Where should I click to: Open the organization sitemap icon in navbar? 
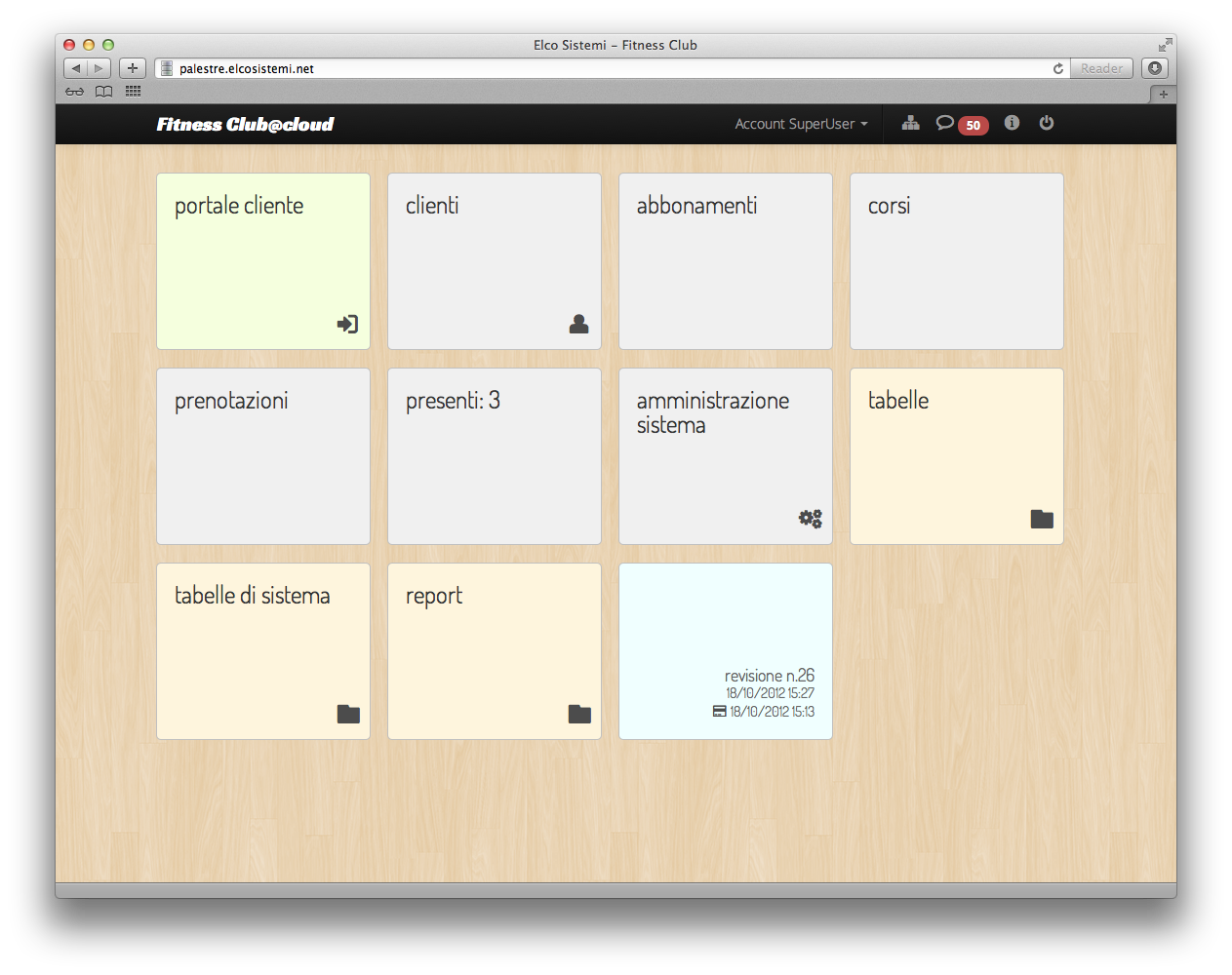[x=910, y=123]
